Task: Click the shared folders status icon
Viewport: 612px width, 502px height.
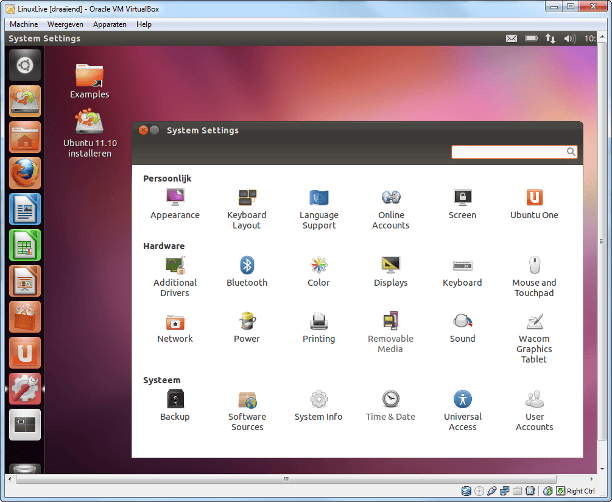Action: [x=518, y=491]
